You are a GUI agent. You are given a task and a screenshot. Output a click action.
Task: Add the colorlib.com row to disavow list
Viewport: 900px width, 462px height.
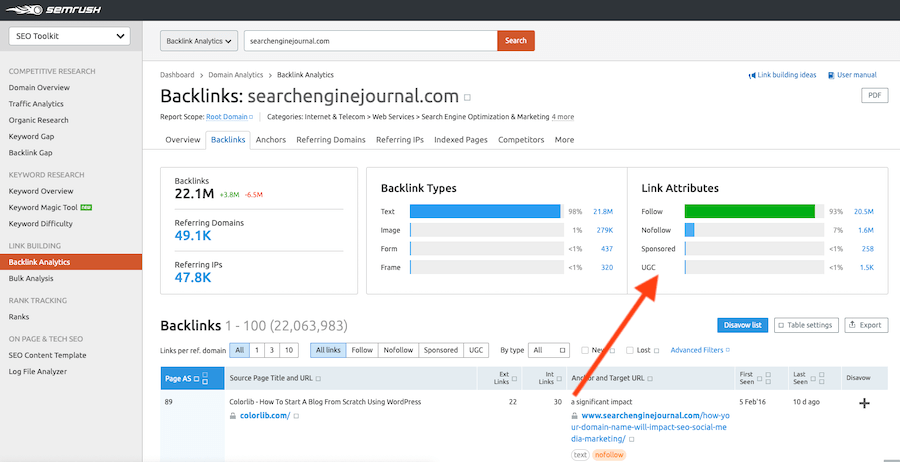point(864,403)
